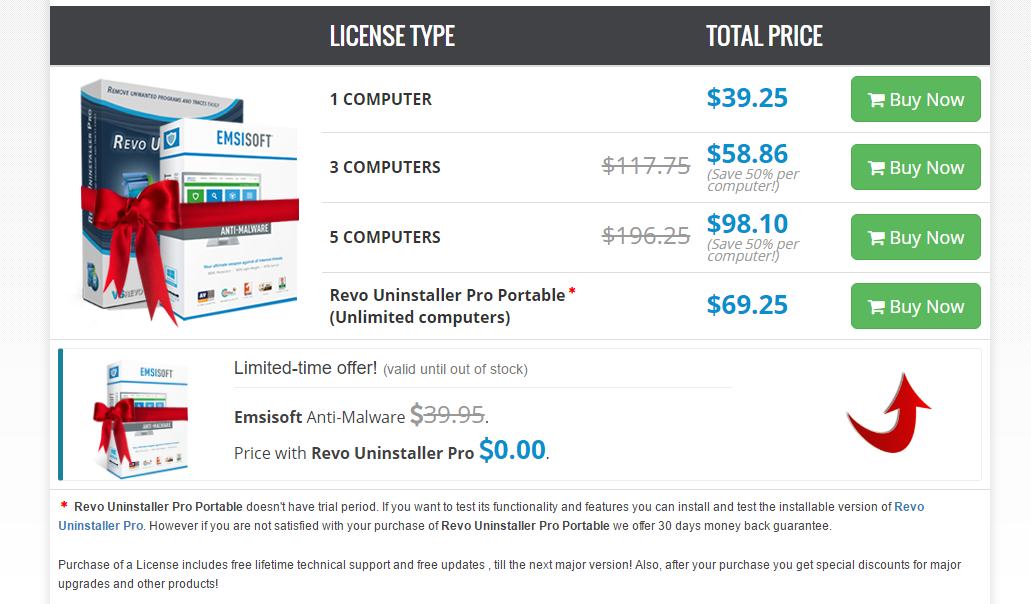Click the red asterisk beside Portable license

click(x=573, y=292)
